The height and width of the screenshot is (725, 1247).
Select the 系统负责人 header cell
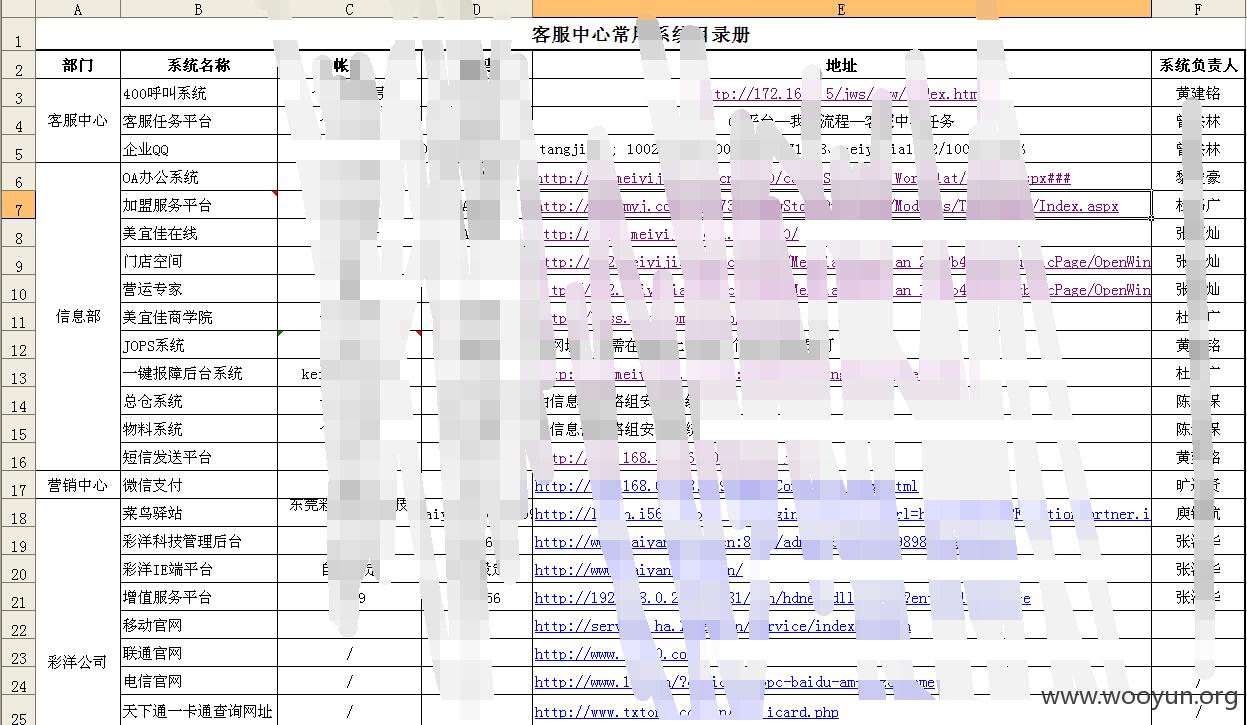pos(1198,65)
